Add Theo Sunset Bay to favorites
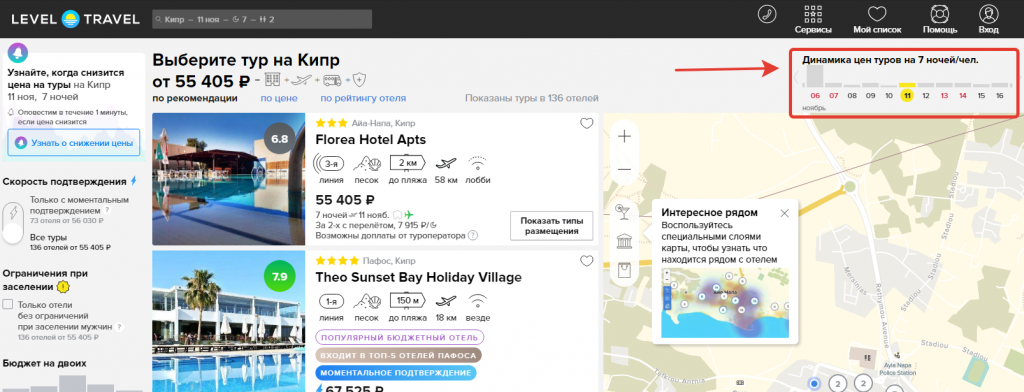This screenshot has width=1024, height=392. pyautogui.click(x=586, y=261)
